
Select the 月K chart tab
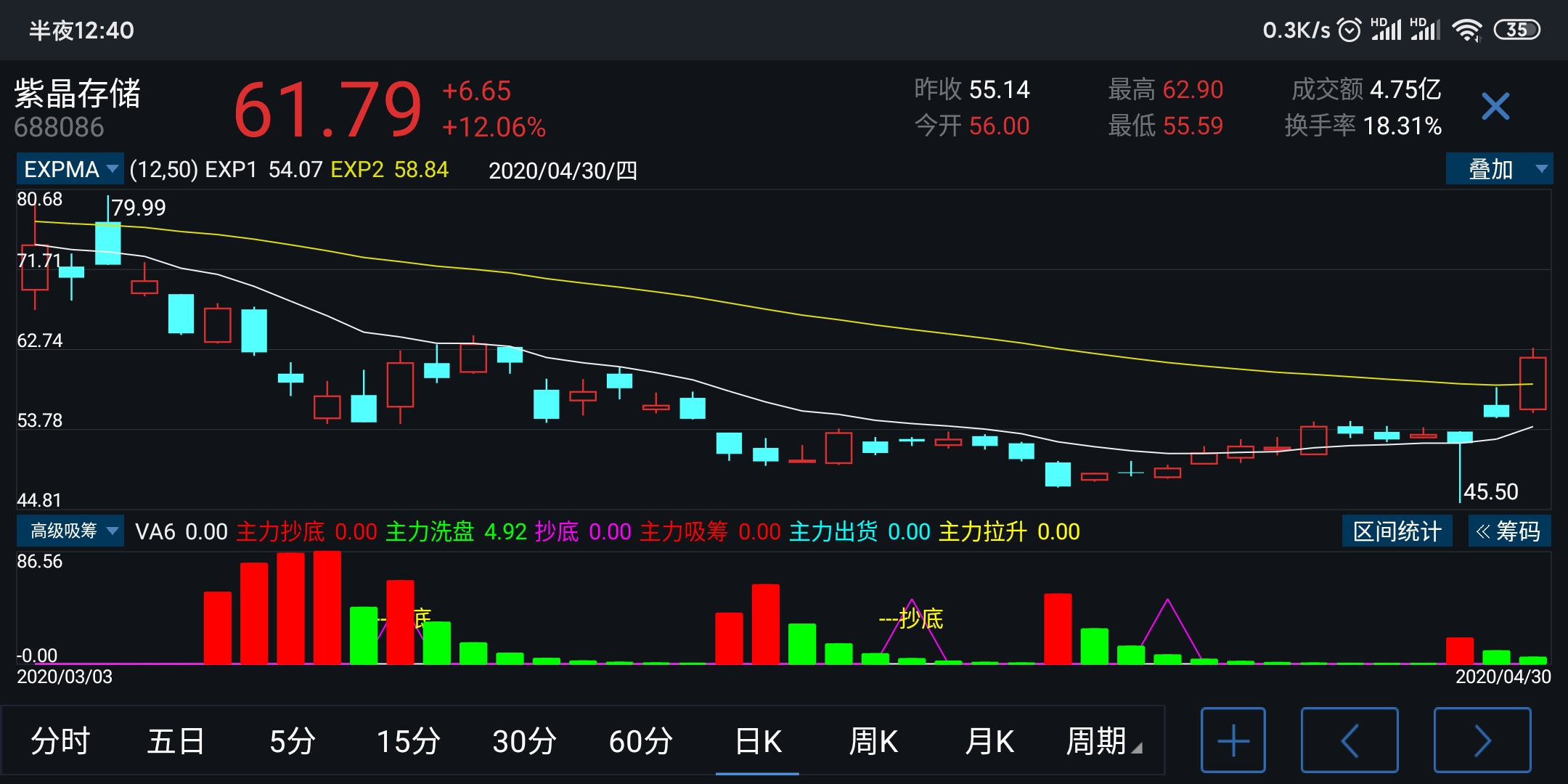click(x=989, y=741)
